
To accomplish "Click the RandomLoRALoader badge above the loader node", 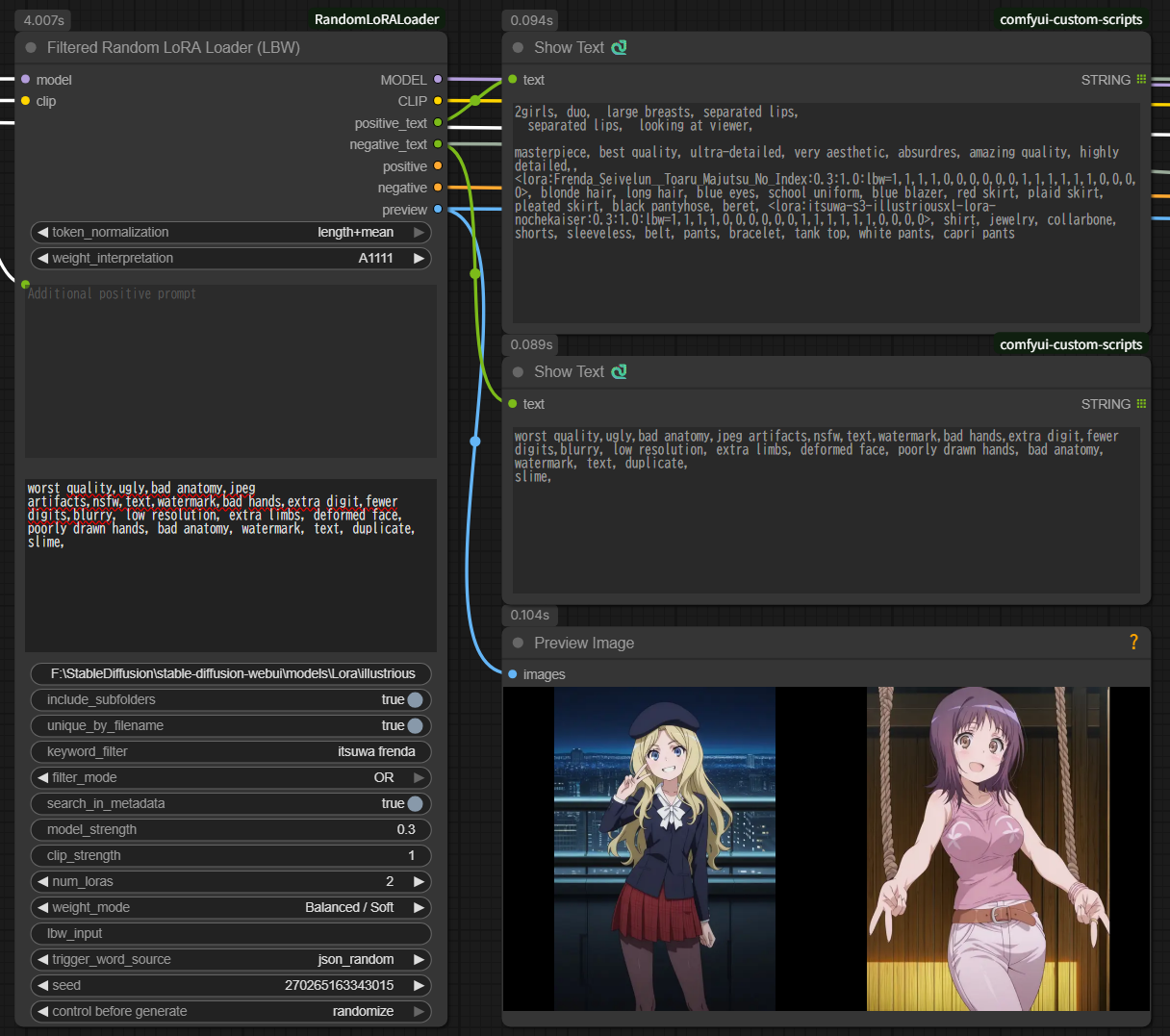I will (x=377, y=19).
